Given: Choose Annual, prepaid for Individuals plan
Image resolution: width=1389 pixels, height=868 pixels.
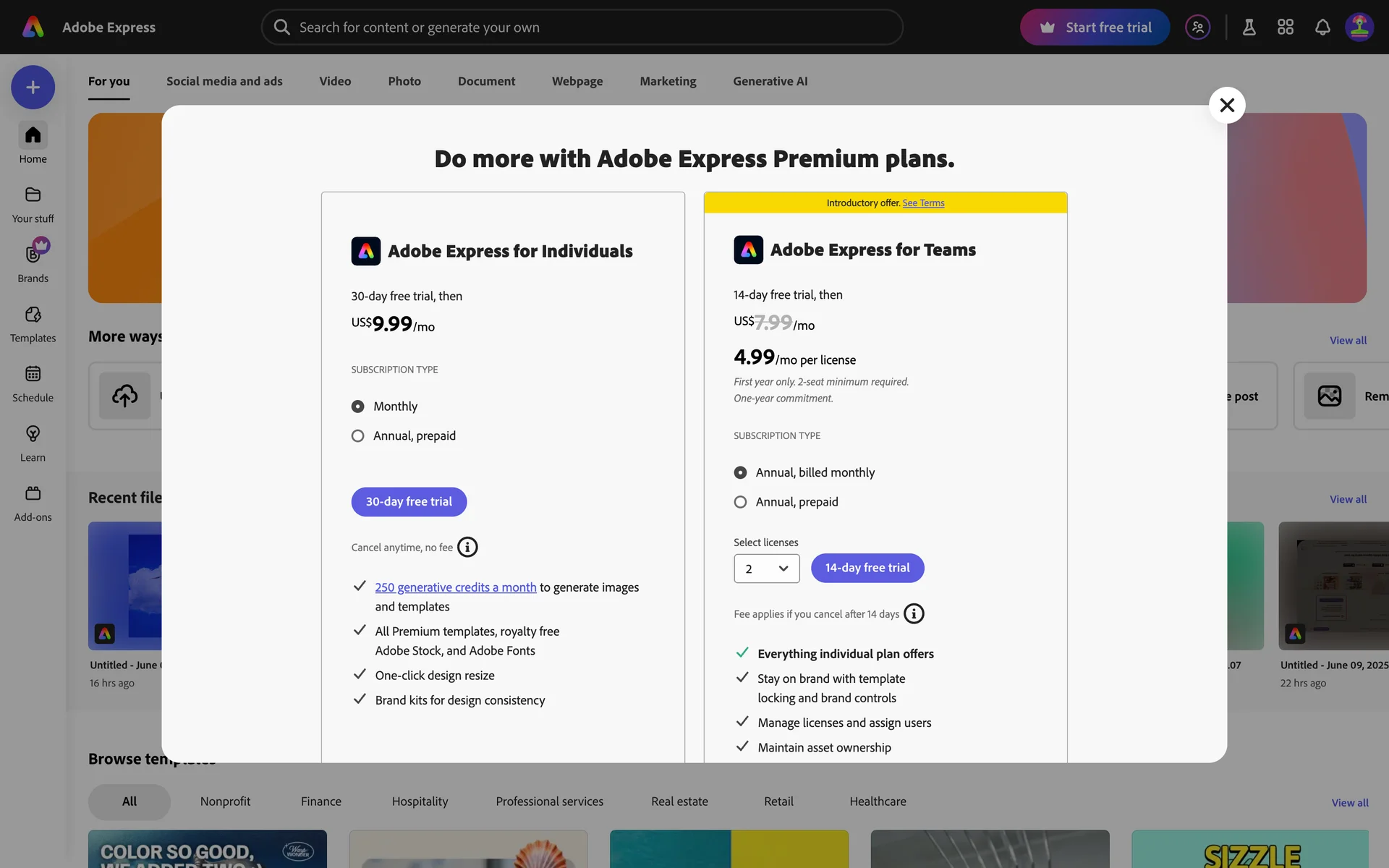Looking at the screenshot, I should pyautogui.click(x=357, y=436).
